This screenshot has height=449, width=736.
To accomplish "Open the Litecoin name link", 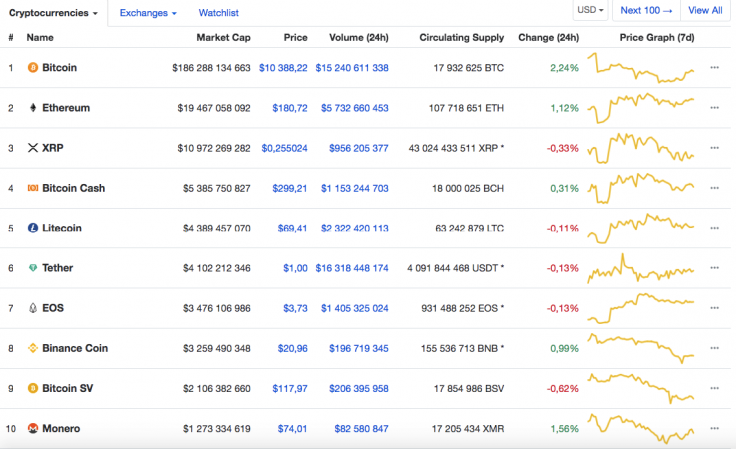I will (x=62, y=228).
